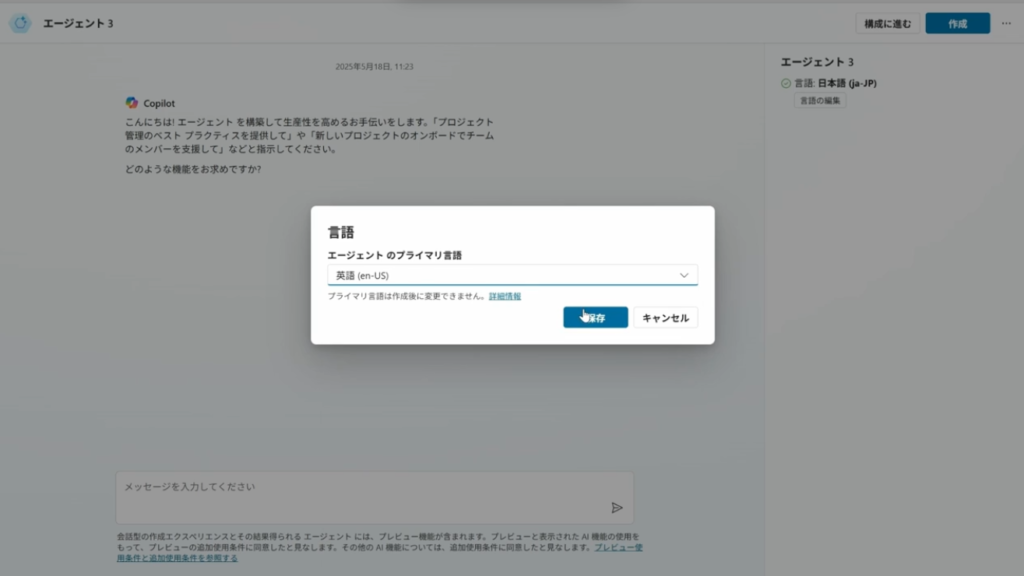Click the Copilot sender name in the chat

pos(160,103)
